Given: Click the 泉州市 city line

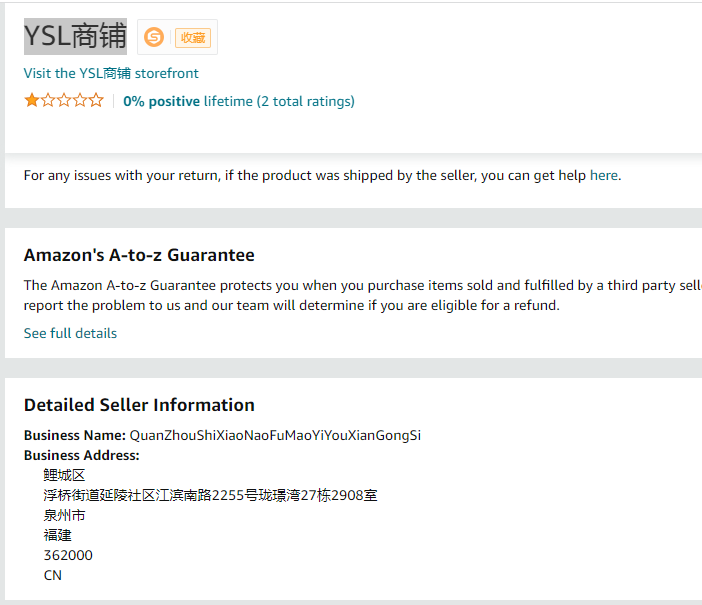Looking at the screenshot, I should [x=64, y=515].
